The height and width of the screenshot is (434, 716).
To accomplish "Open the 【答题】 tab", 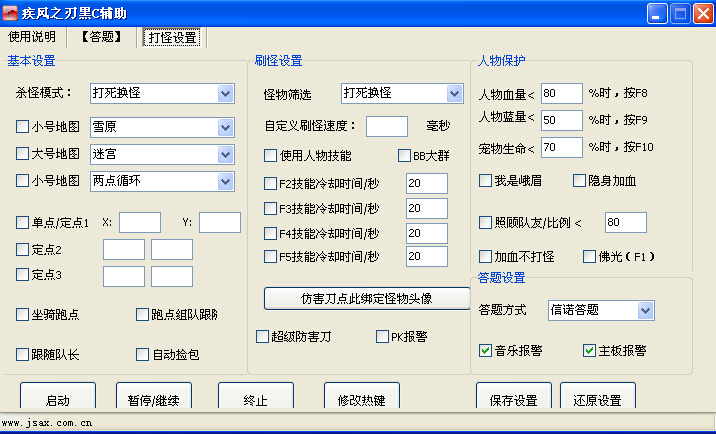I will (x=102, y=37).
